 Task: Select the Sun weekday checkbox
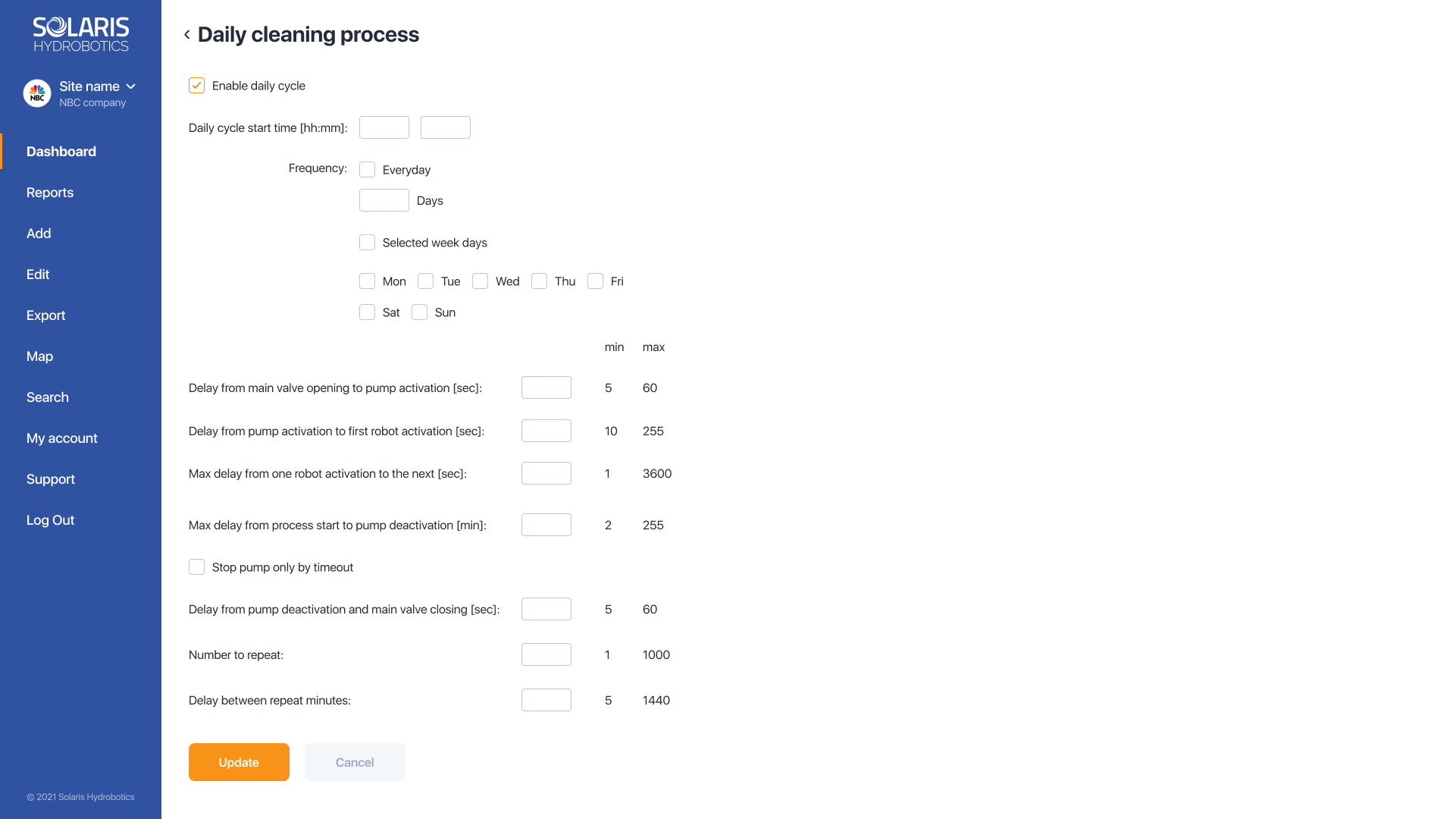pos(419,312)
